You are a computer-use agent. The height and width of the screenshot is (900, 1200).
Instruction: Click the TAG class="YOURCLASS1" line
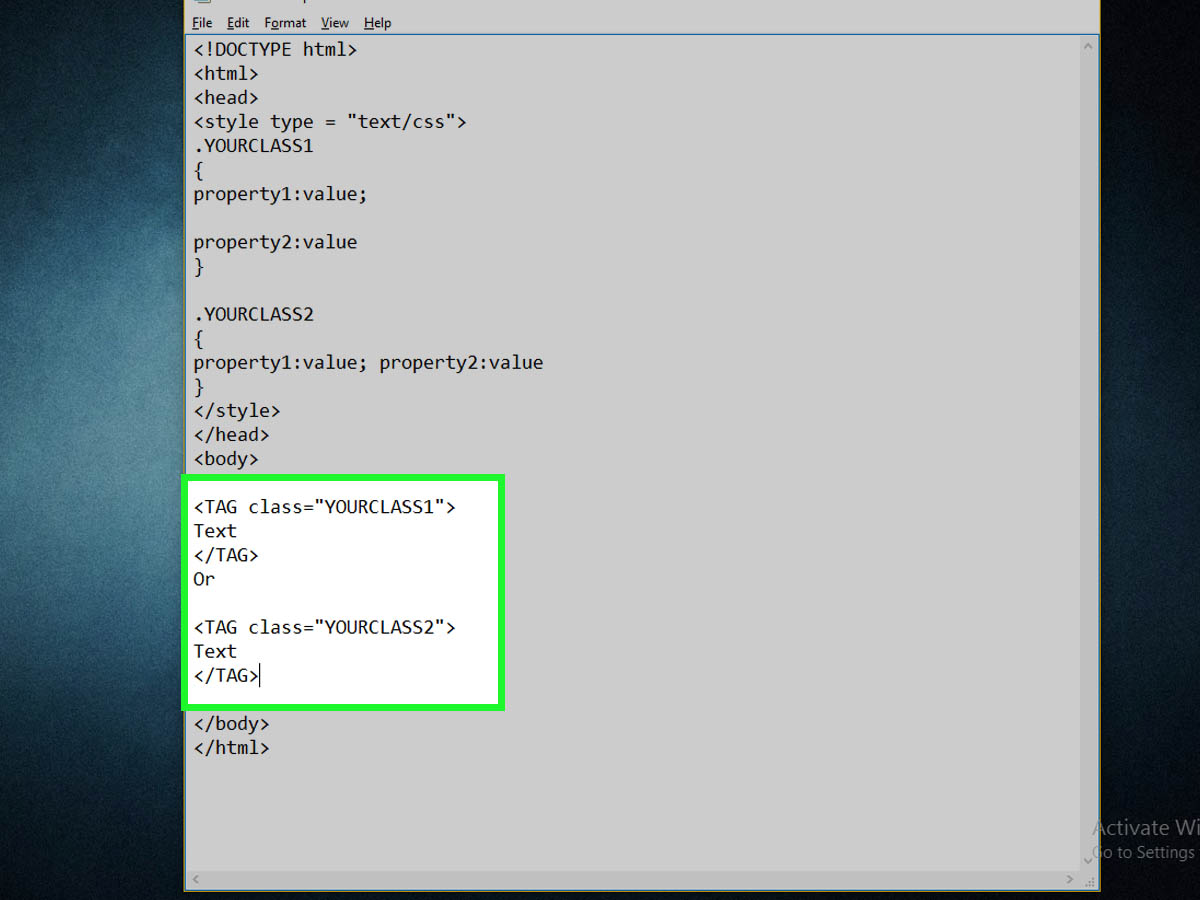[325, 507]
